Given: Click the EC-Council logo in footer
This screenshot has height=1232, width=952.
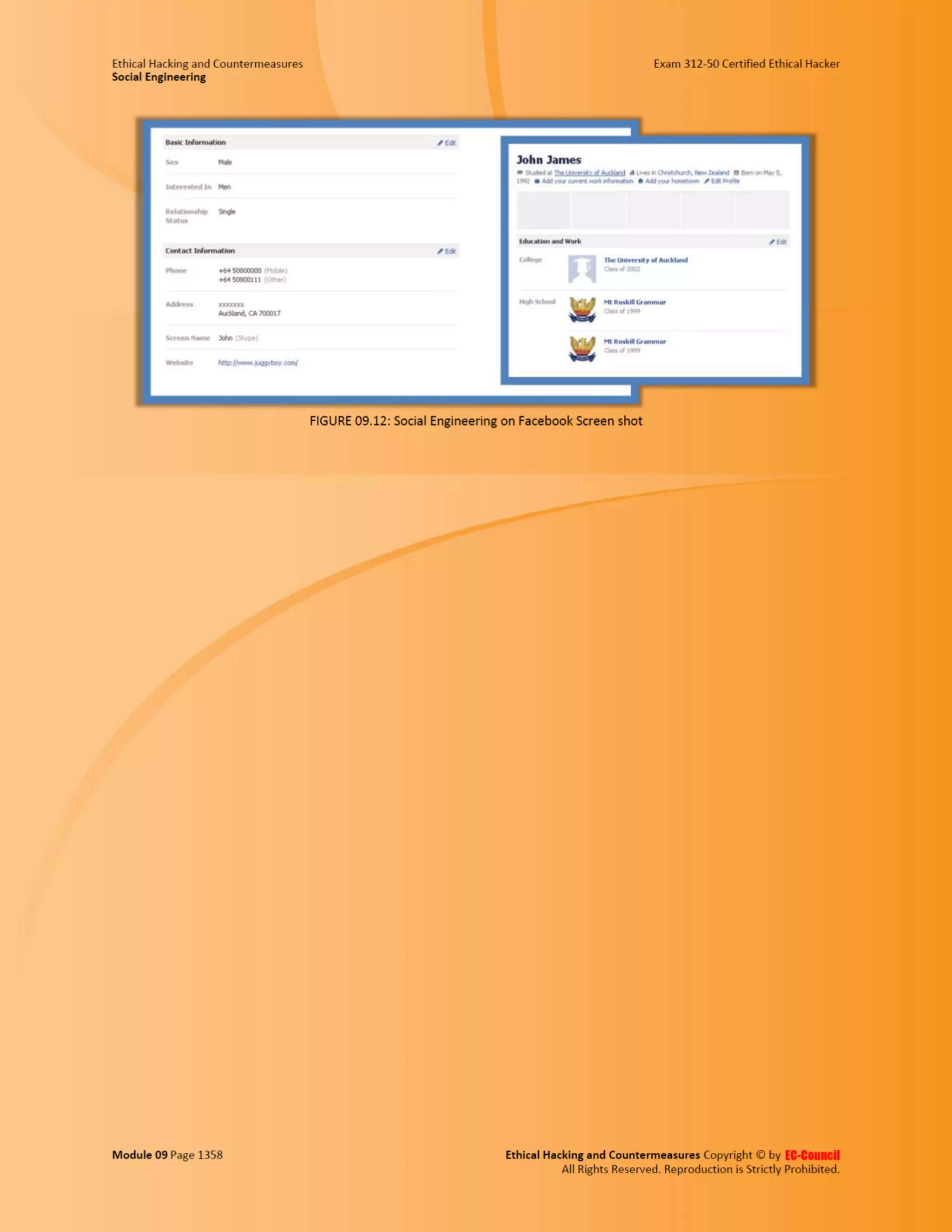Looking at the screenshot, I should coord(812,1155).
